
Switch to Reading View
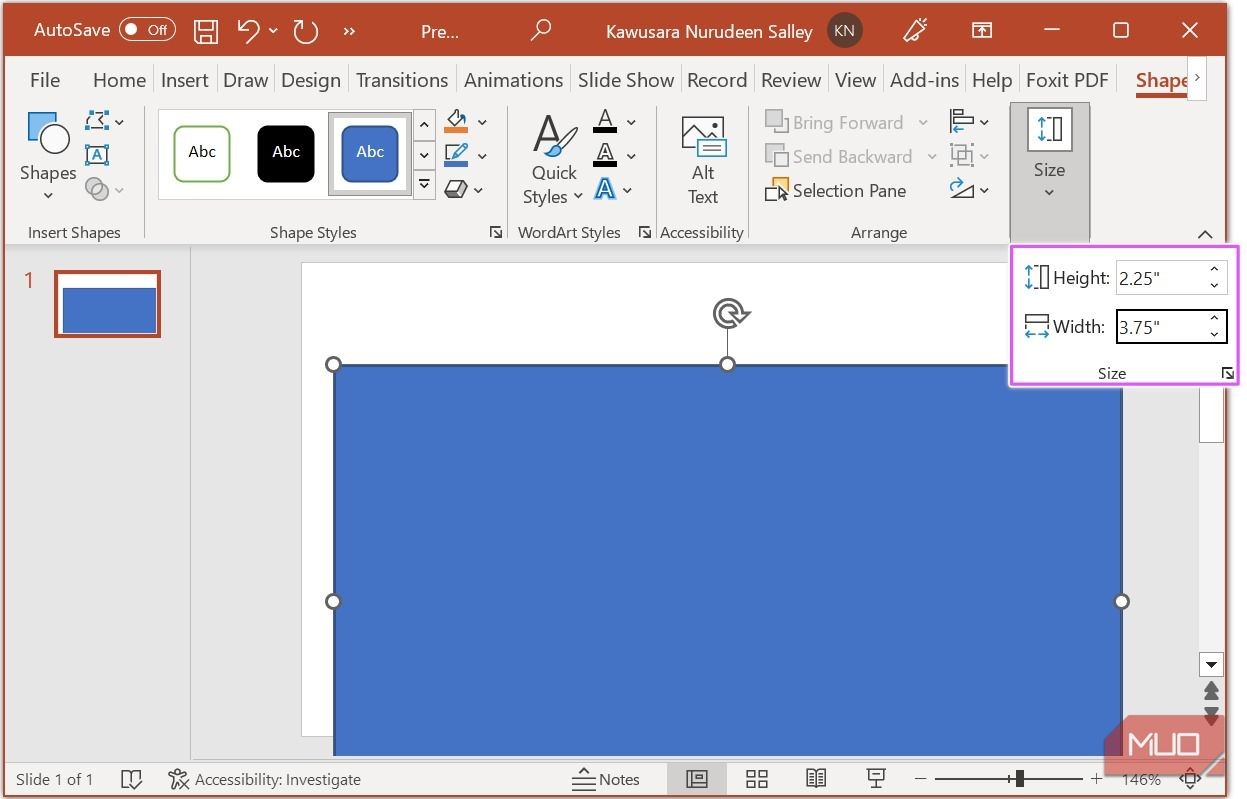click(816, 779)
